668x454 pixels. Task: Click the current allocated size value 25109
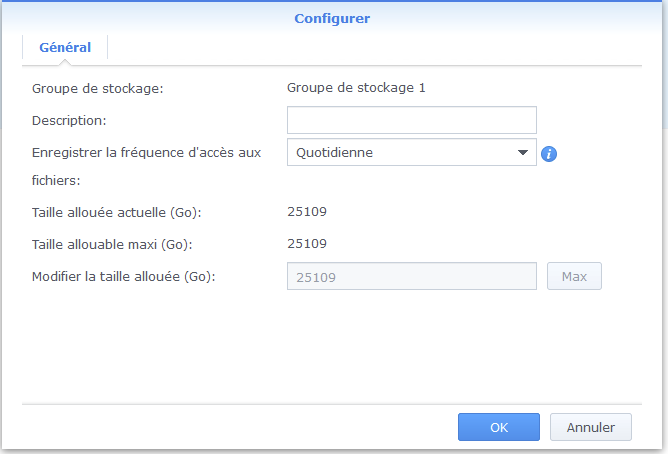pos(307,211)
